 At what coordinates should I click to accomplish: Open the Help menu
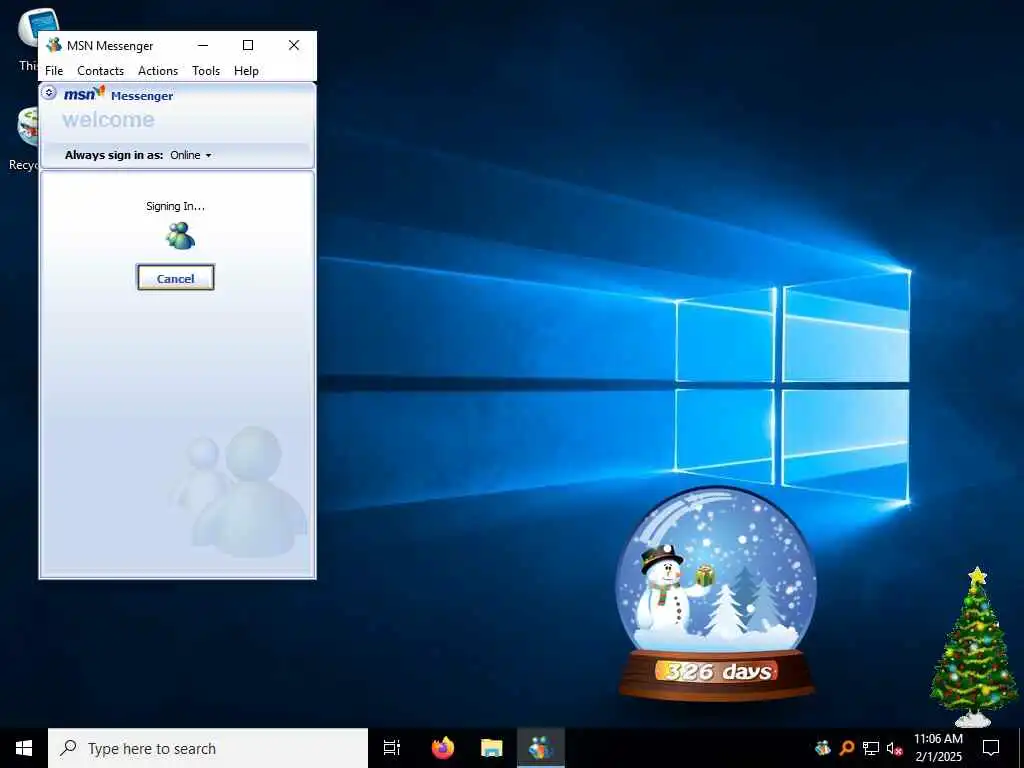pos(246,71)
